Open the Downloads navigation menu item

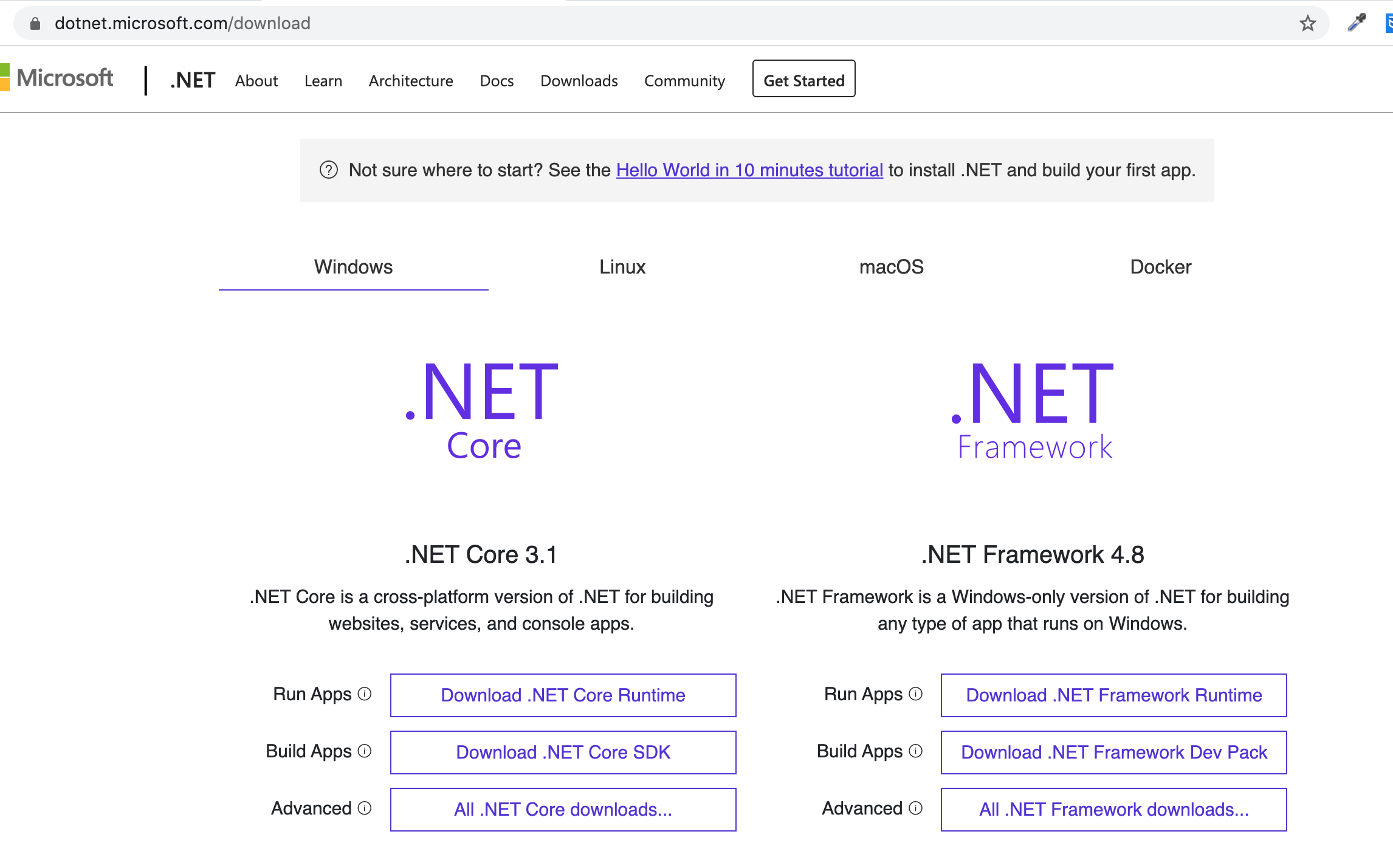pos(579,81)
